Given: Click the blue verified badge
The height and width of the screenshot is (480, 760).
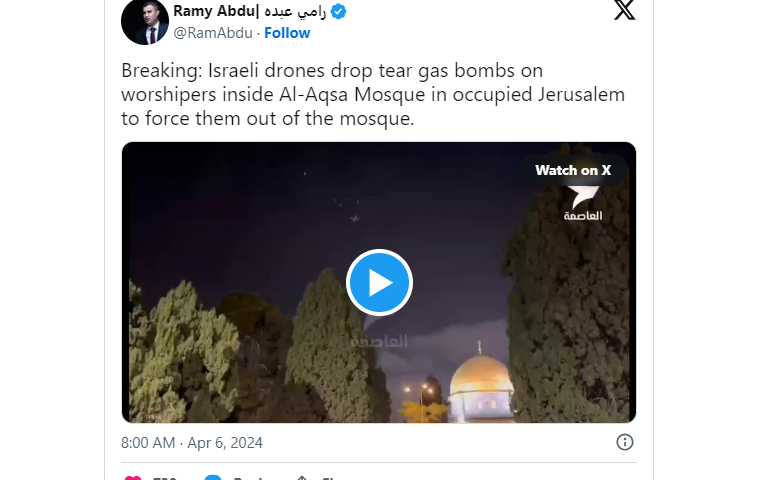Looking at the screenshot, I should [x=338, y=11].
